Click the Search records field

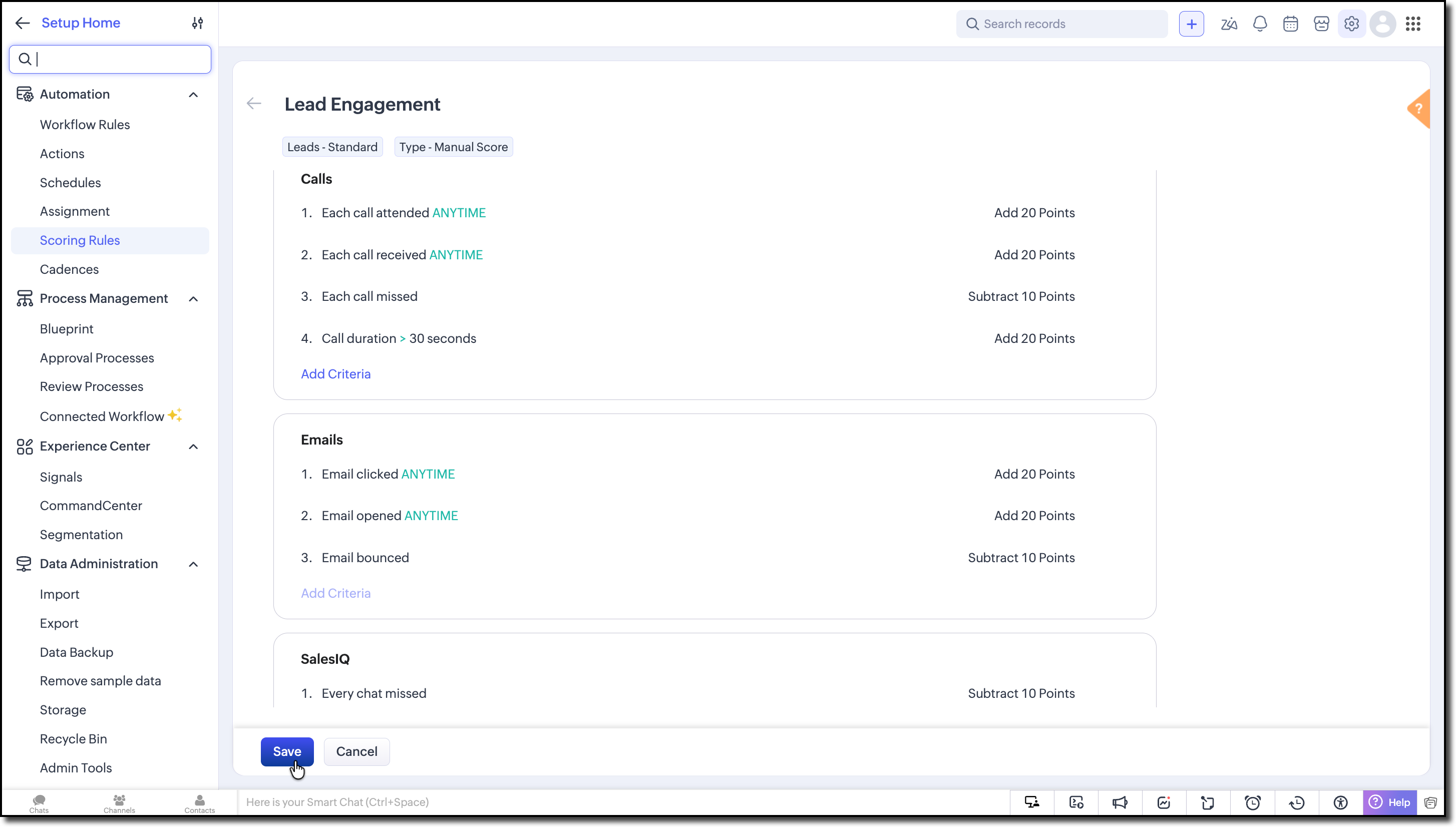point(1062,24)
